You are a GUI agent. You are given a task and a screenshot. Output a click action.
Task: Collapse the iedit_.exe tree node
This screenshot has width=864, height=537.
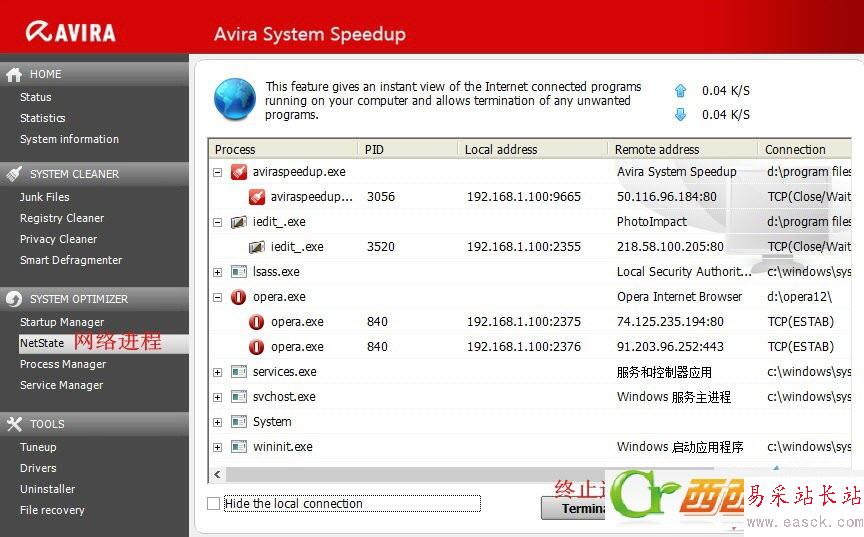point(218,223)
